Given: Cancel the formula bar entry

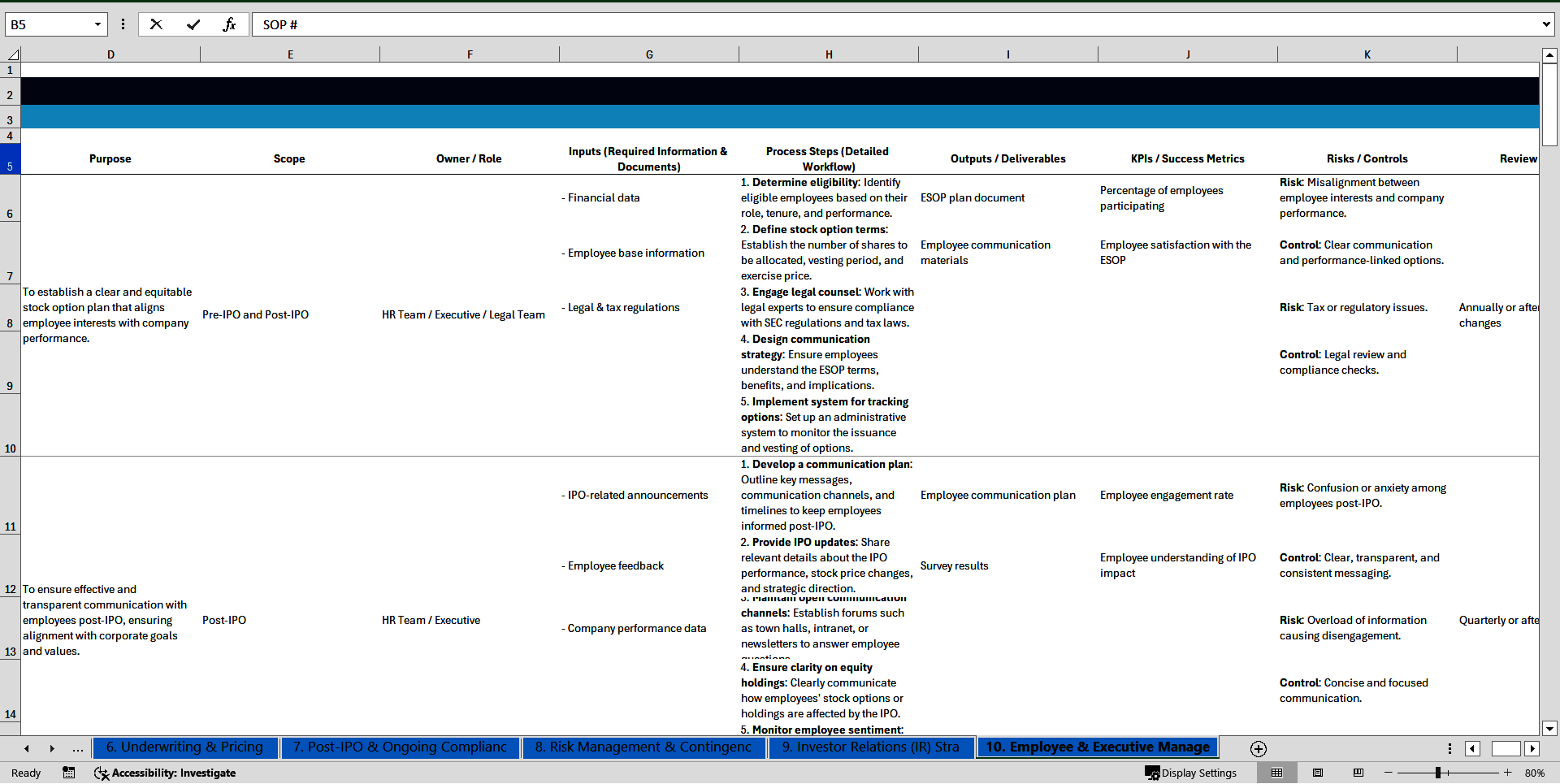Looking at the screenshot, I should pyautogui.click(x=156, y=24).
